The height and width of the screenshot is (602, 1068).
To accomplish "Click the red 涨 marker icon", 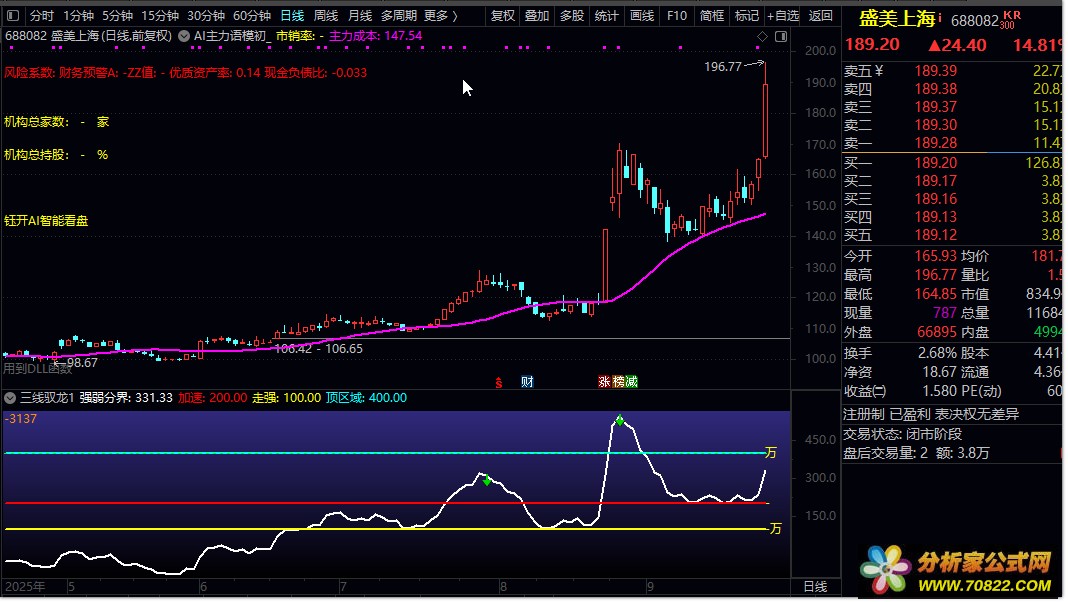I will tap(604, 382).
